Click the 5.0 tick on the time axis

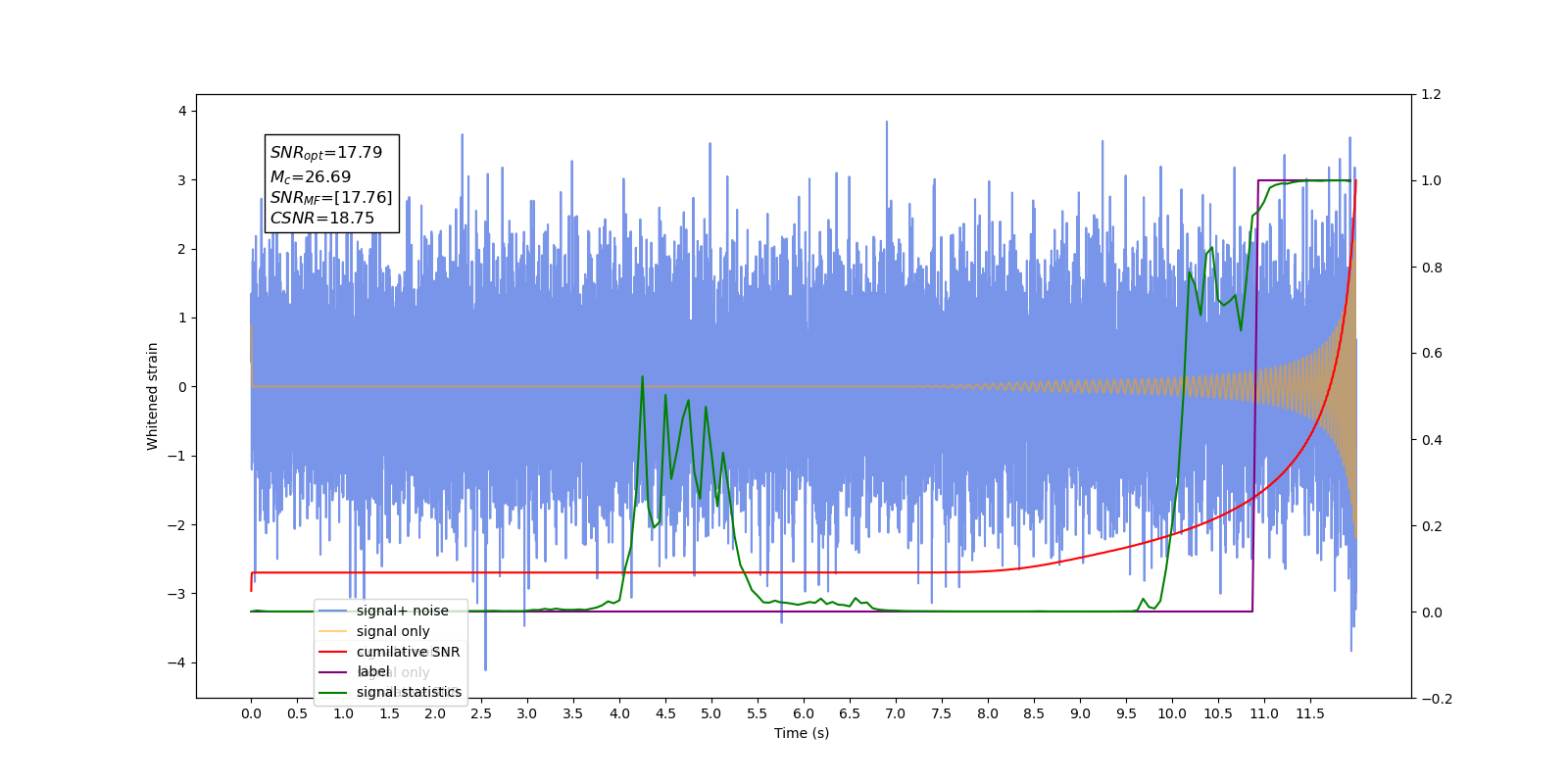coord(711,713)
